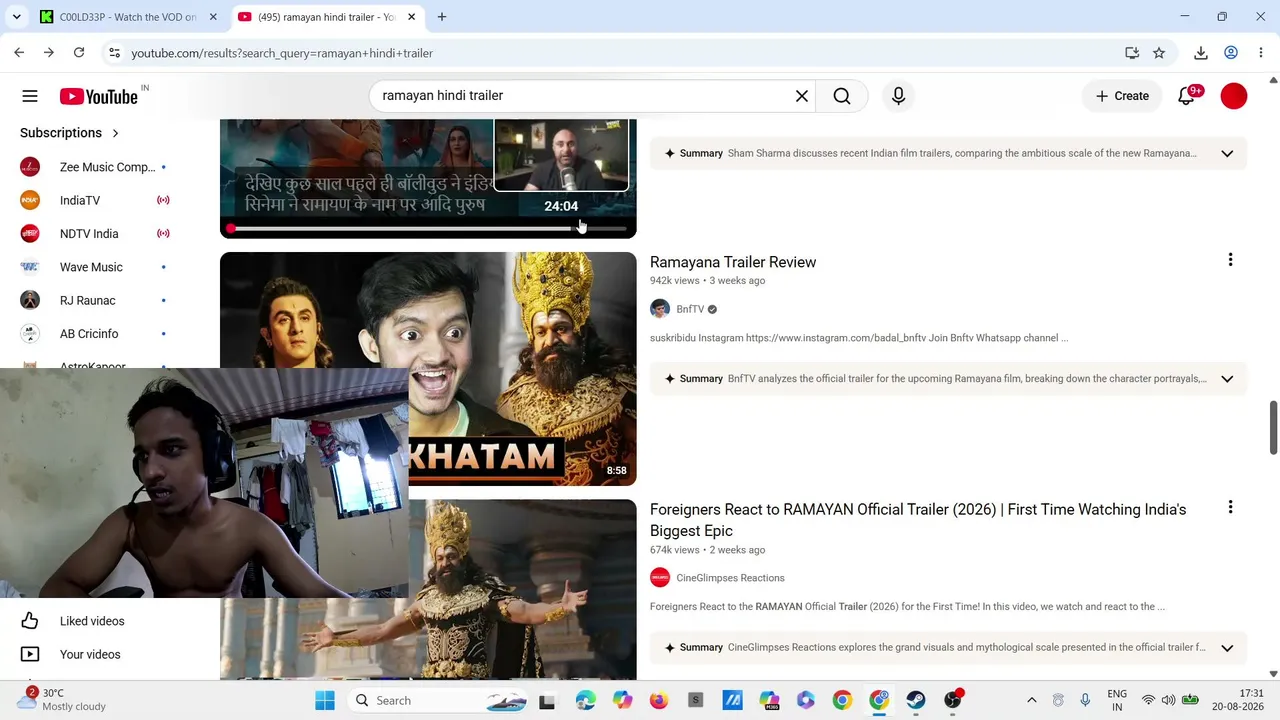Image resolution: width=1280 pixels, height=720 pixels.
Task: Close the C00LD33P VOD tab
Action: [213, 17]
